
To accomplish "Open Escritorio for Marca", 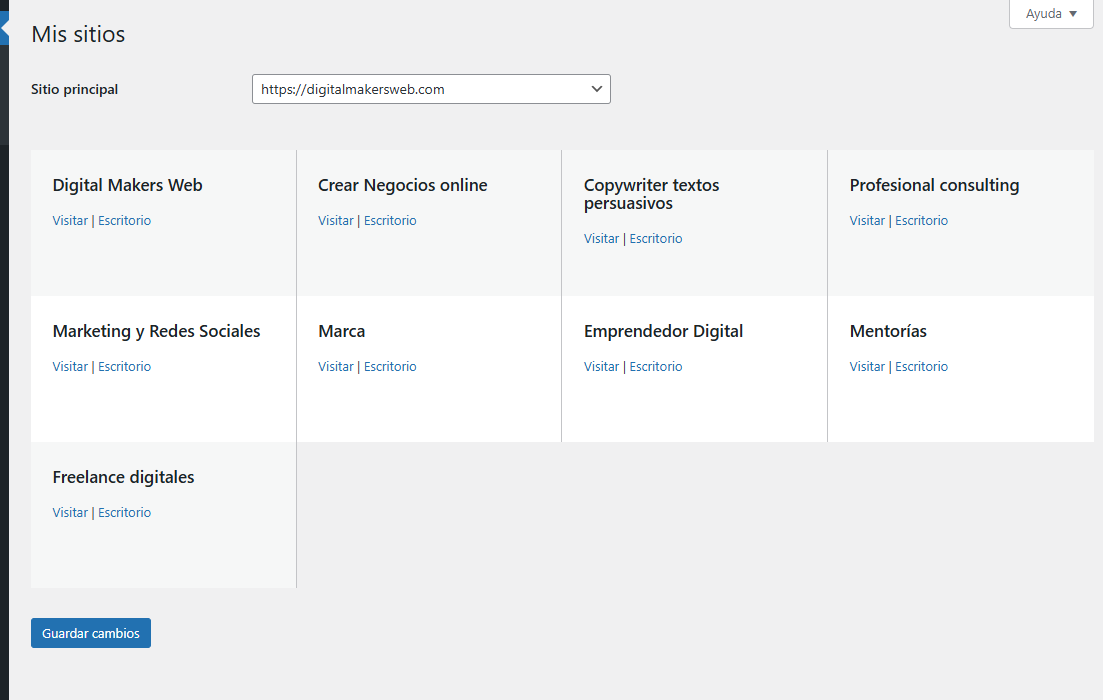I will pos(390,366).
